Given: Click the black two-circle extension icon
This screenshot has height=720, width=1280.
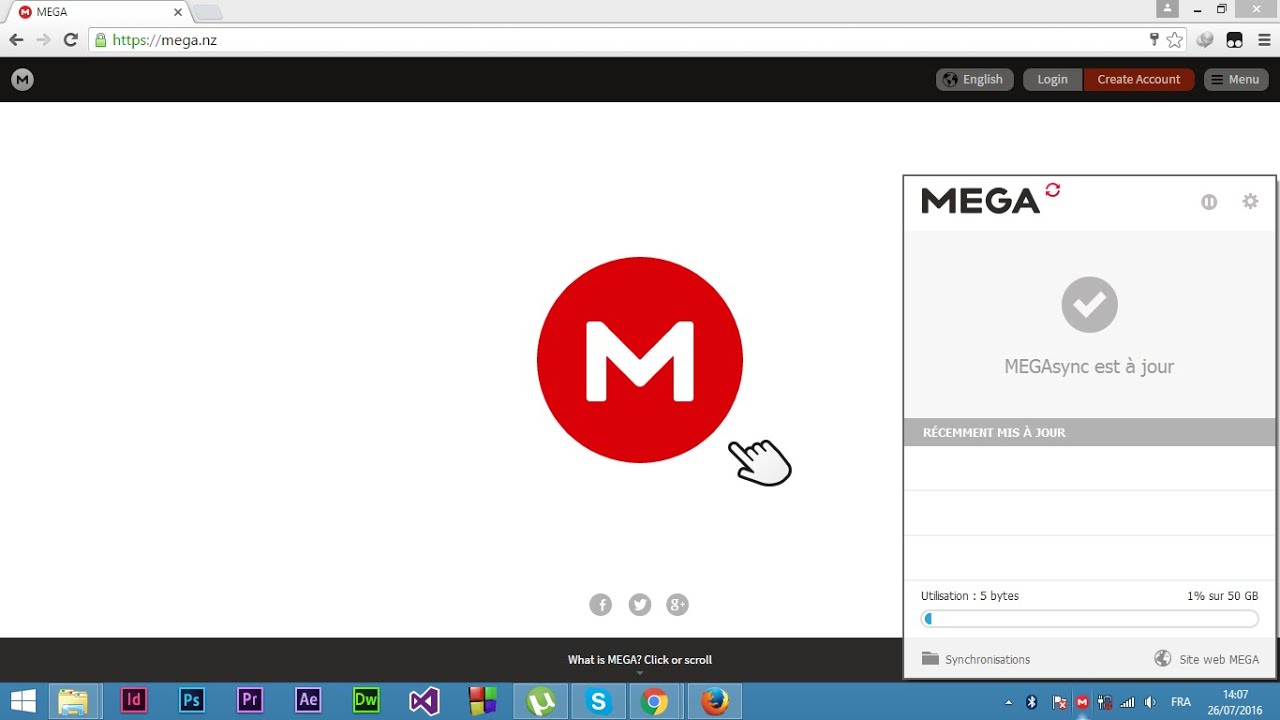Looking at the screenshot, I should click(1235, 40).
